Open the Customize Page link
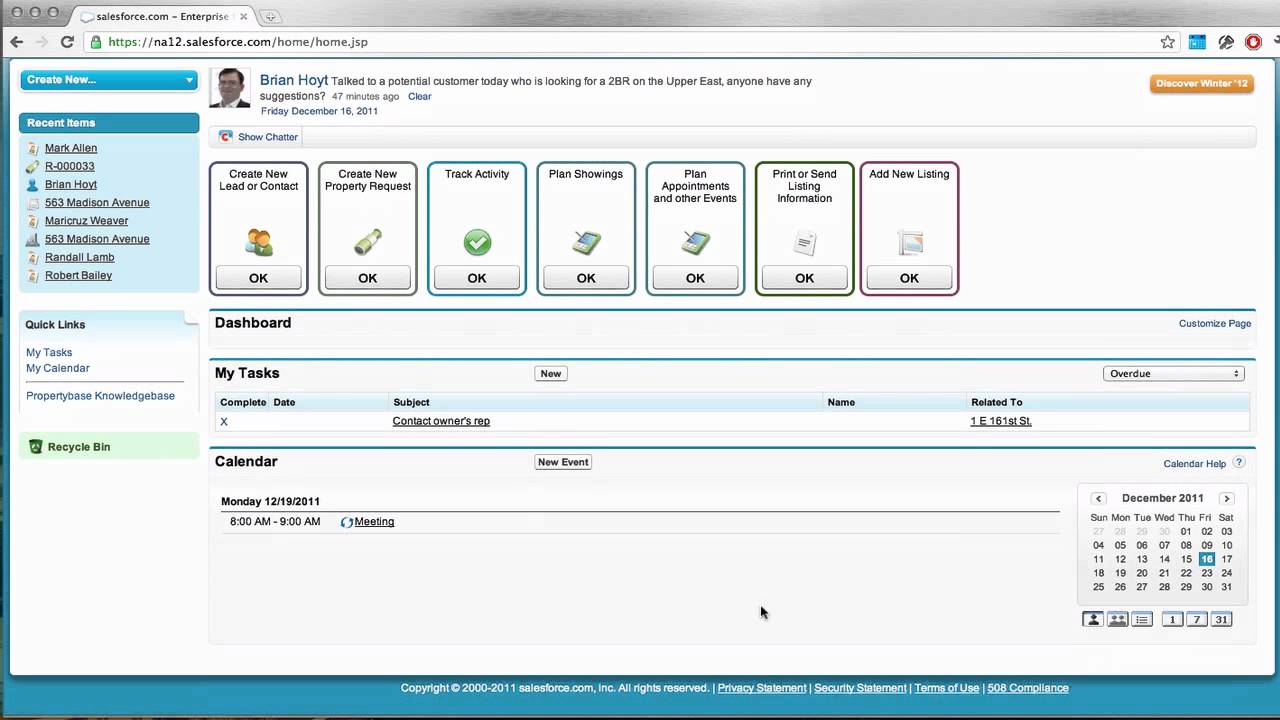The width and height of the screenshot is (1280, 720). [x=1215, y=324]
